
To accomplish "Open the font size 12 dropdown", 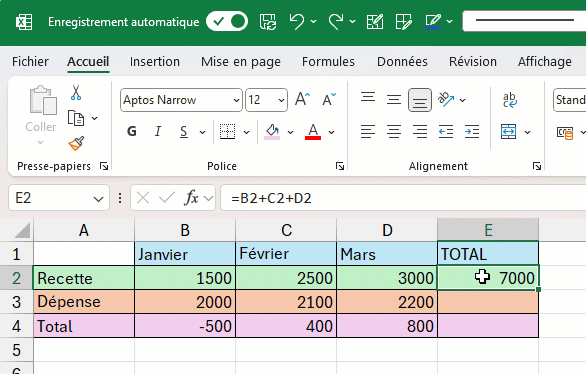I will click(281, 100).
